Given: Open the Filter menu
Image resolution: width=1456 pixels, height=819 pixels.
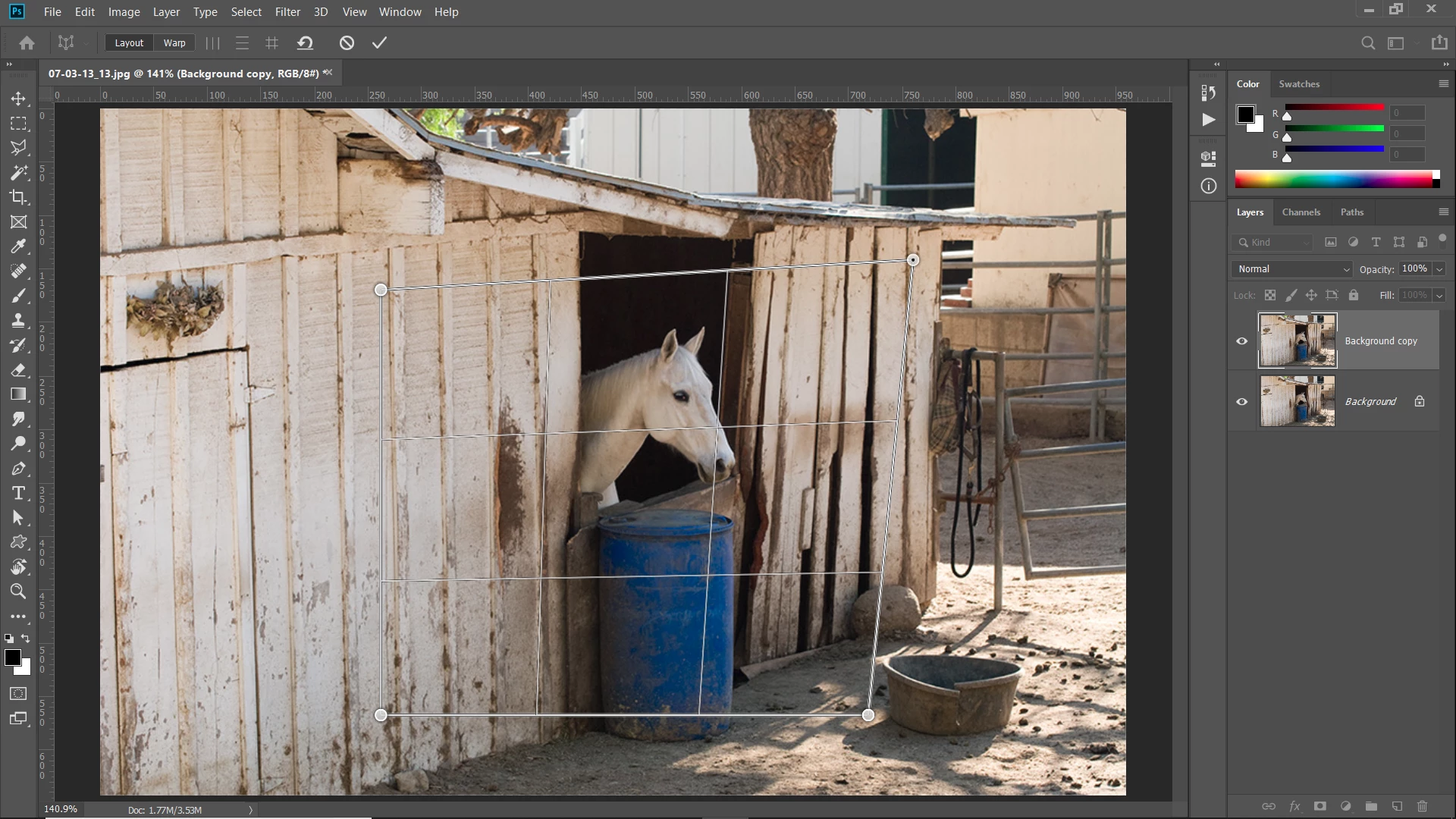Looking at the screenshot, I should point(287,12).
